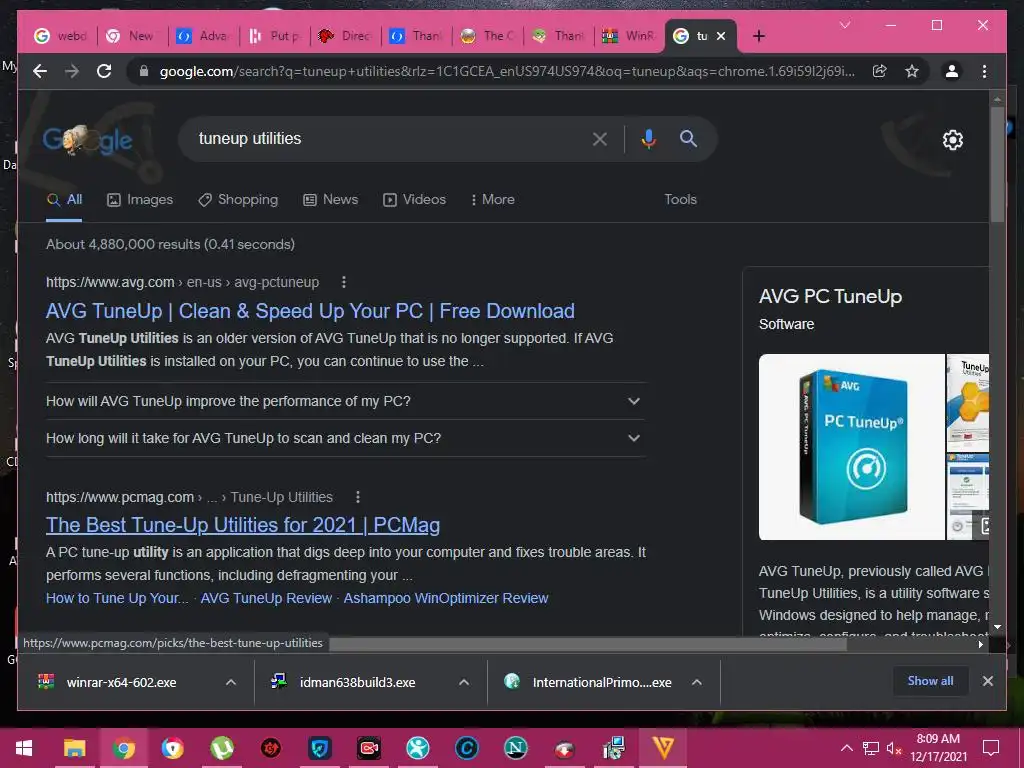This screenshot has width=1024, height=768.
Task: Switch to the WinR browser tab
Action: pyautogui.click(x=630, y=36)
